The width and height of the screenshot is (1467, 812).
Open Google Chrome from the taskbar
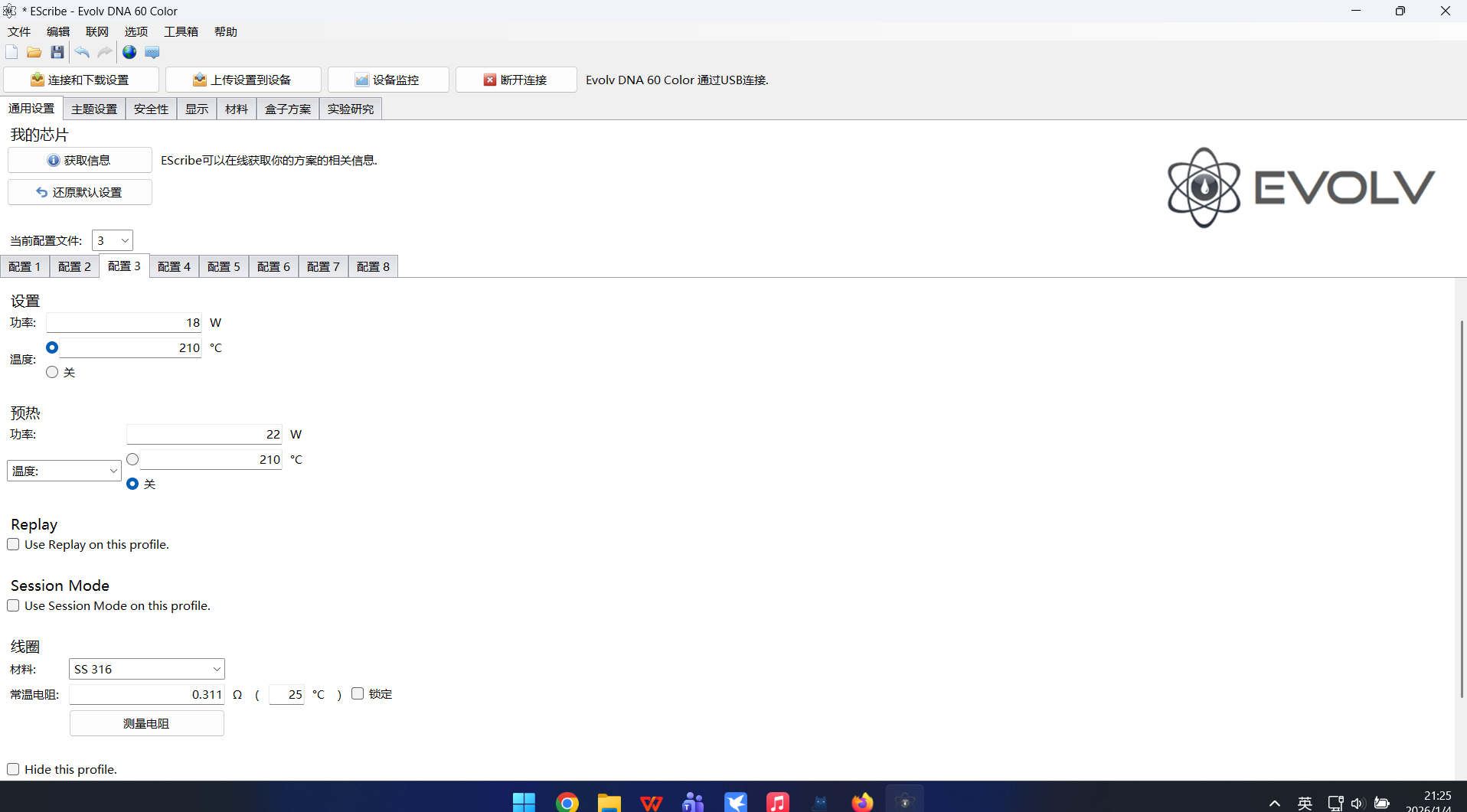coord(567,801)
